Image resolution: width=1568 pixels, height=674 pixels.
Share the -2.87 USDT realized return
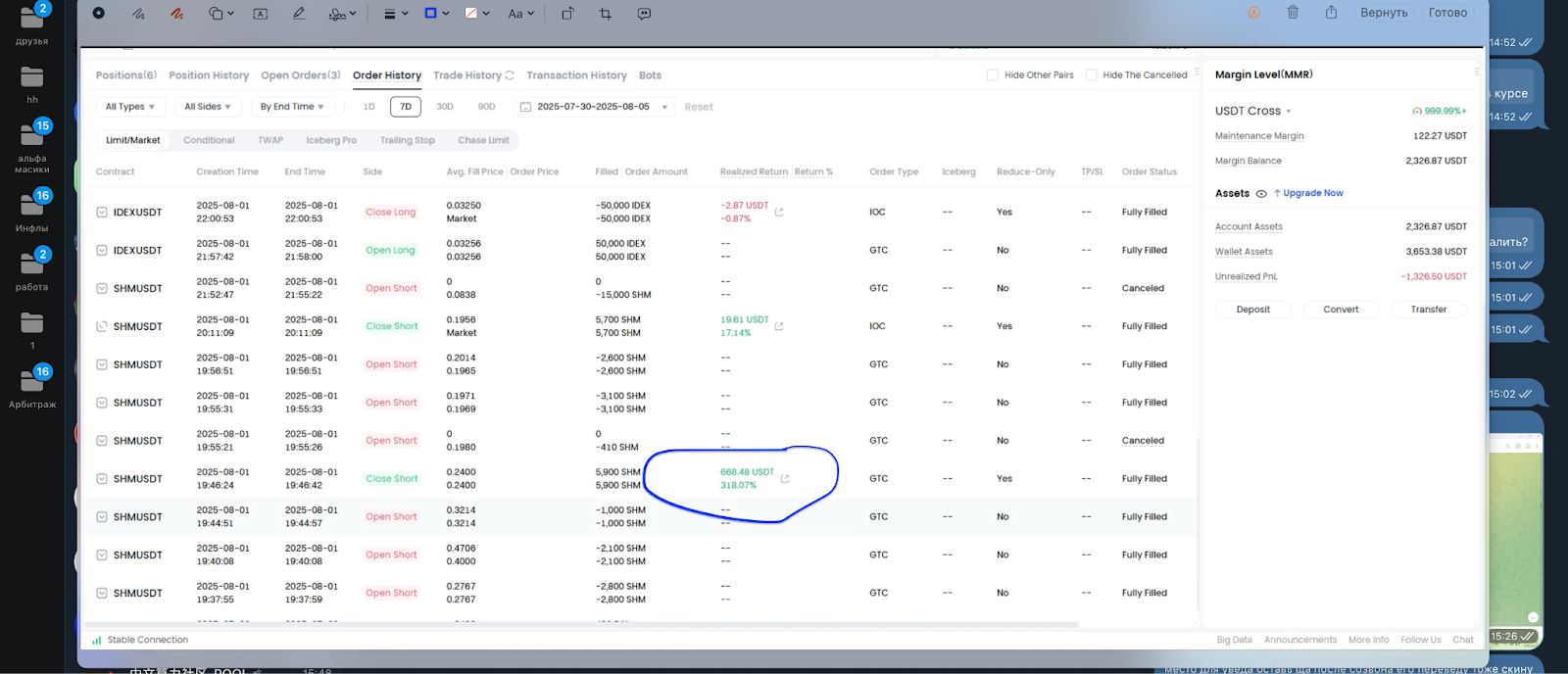[779, 212]
